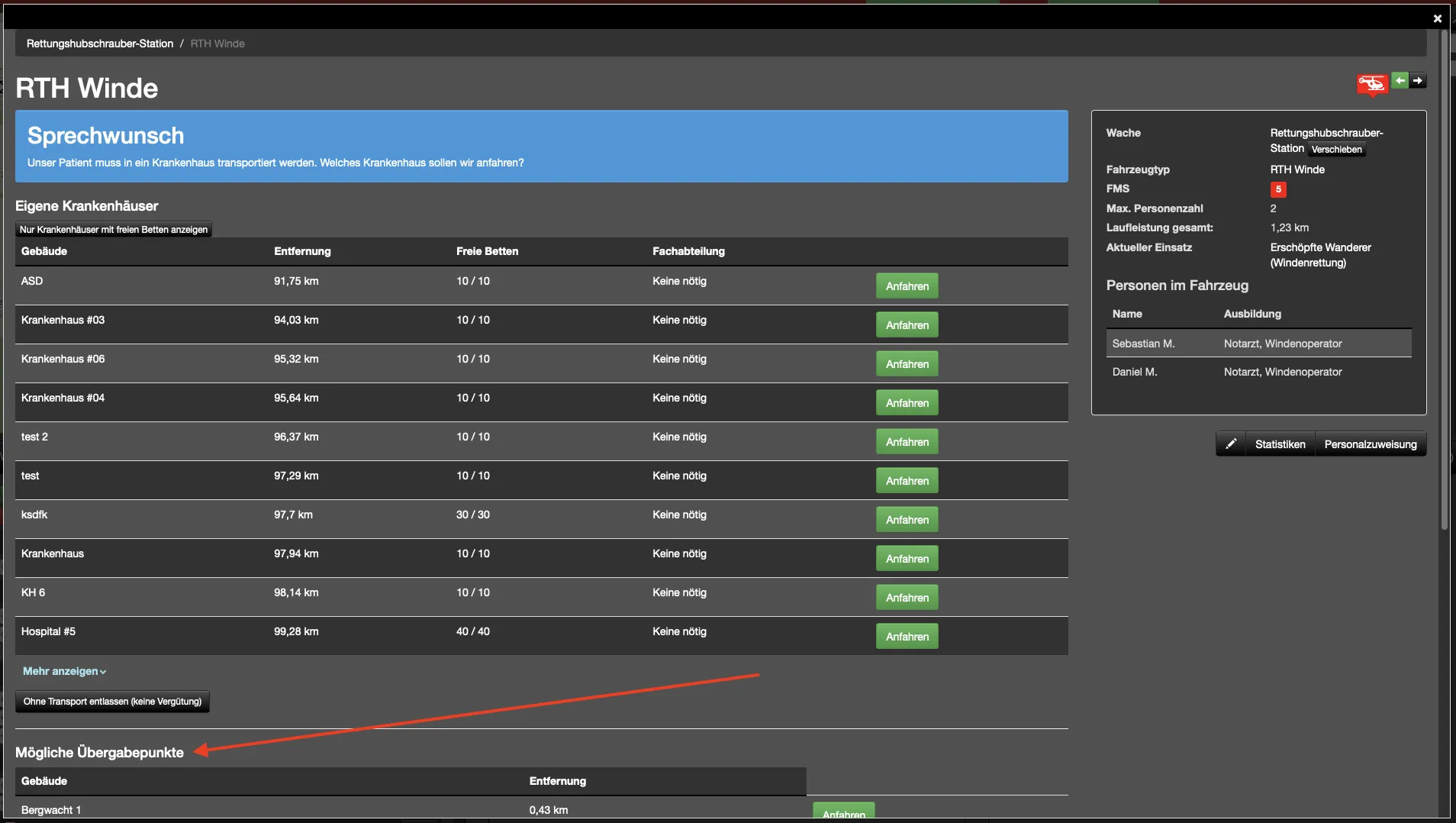Open the Rettungshubschrauber-Station breadcrumb link
Screen dimensions: 1456x823
100,44
